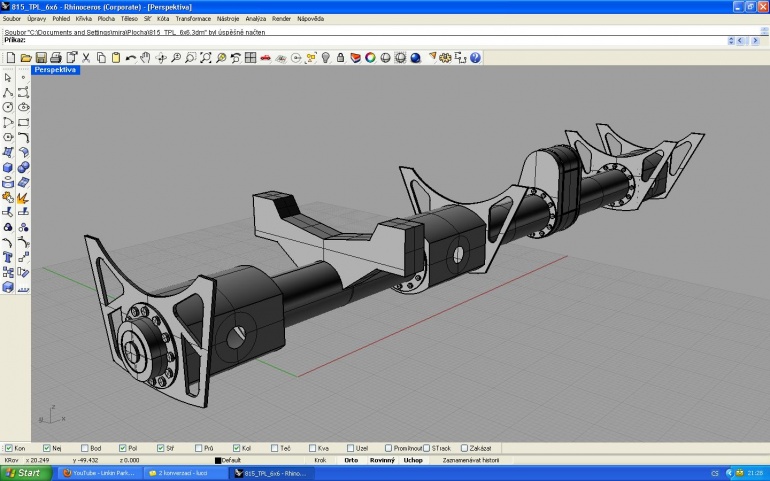Click the padlock Lock objects icon
Image resolution: width=770 pixels, height=481 pixels.
coord(340,58)
